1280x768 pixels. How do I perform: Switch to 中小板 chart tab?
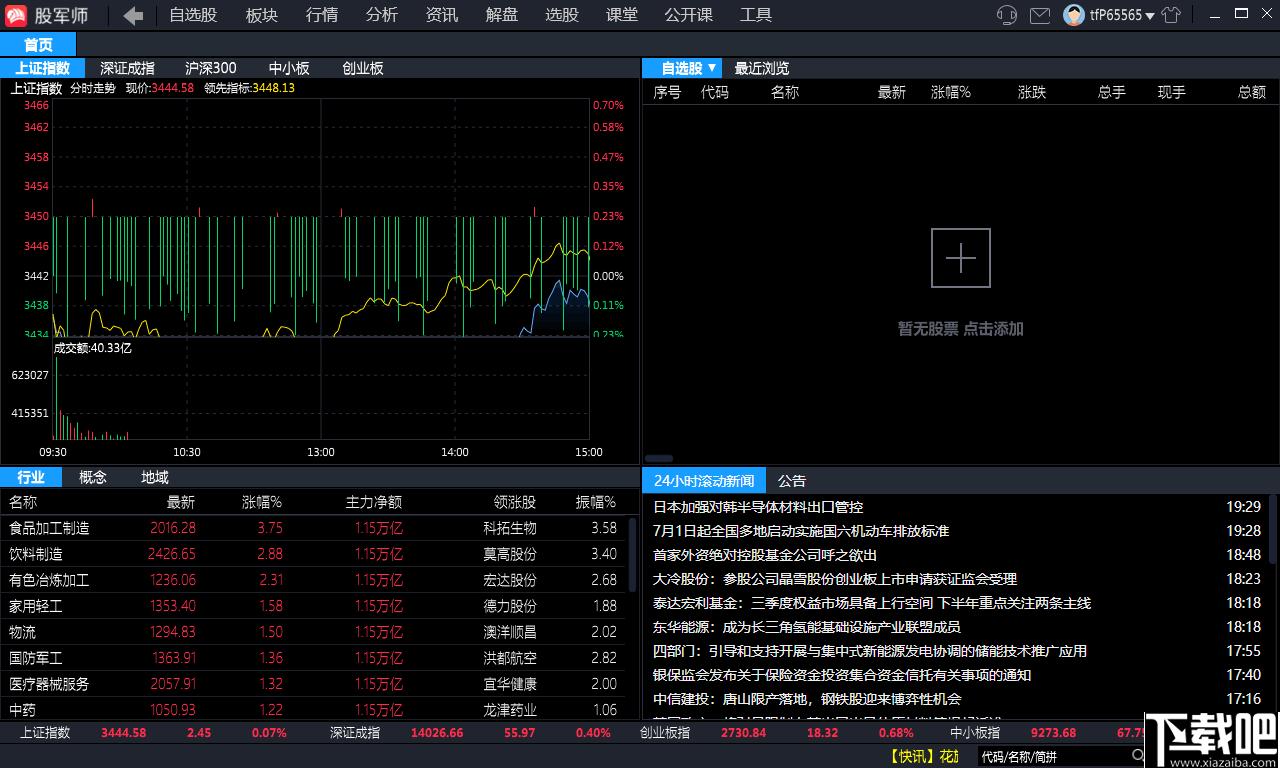tap(289, 68)
